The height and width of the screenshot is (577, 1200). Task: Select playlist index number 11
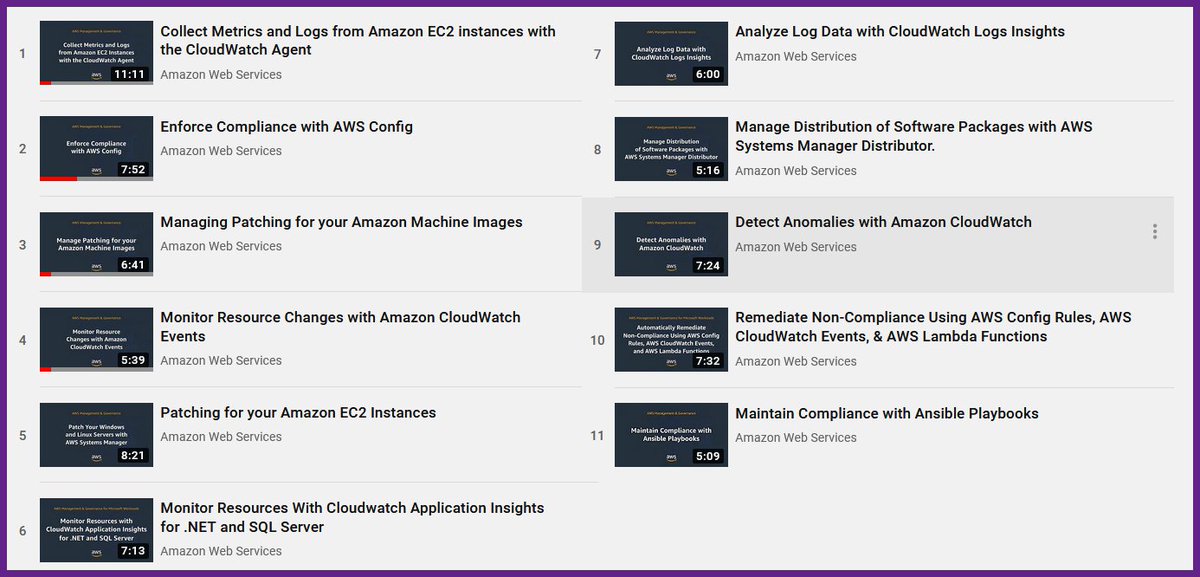coord(597,436)
